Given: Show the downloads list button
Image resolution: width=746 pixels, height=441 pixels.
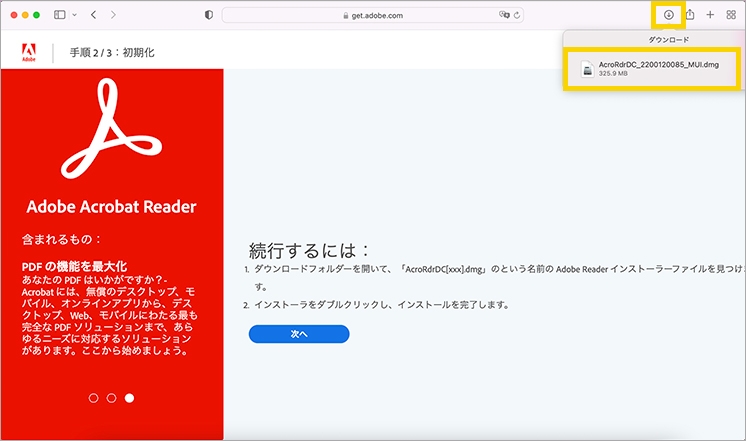Looking at the screenshot, I should pos(668,15).
